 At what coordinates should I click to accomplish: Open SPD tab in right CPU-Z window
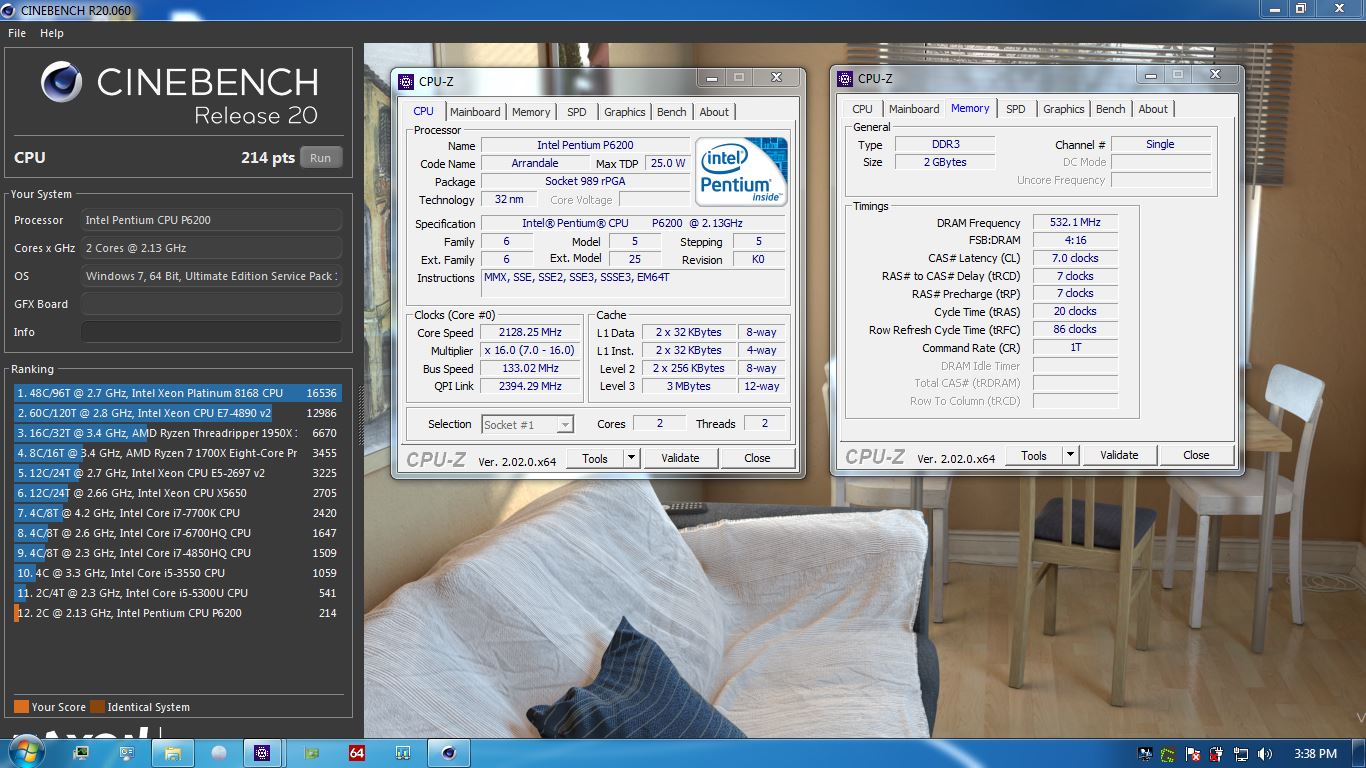click(1016, 109)
